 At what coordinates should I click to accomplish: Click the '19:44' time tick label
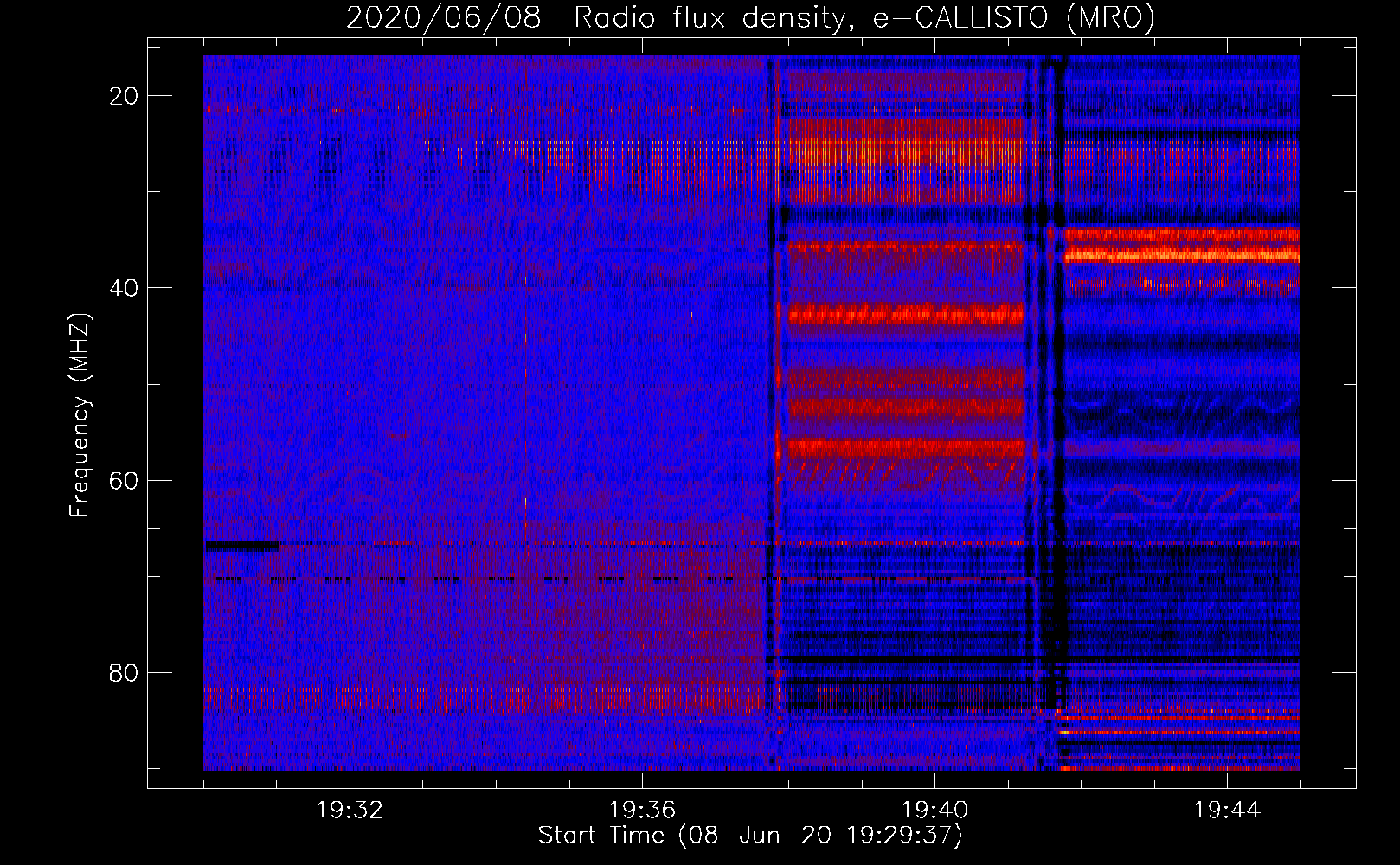1227,811
